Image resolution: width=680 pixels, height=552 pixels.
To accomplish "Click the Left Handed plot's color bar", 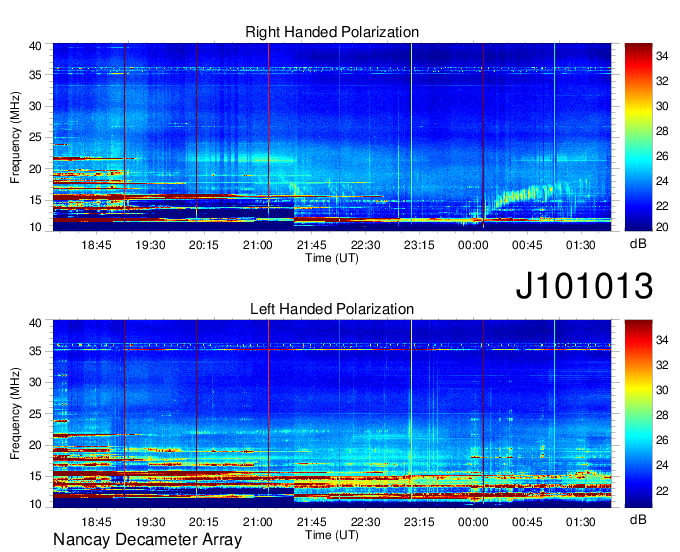I will coord(638,414).
